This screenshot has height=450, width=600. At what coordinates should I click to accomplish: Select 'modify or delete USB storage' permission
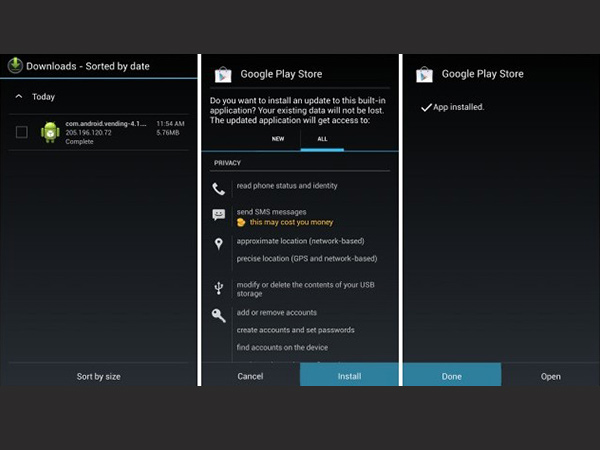click(305, 289)
